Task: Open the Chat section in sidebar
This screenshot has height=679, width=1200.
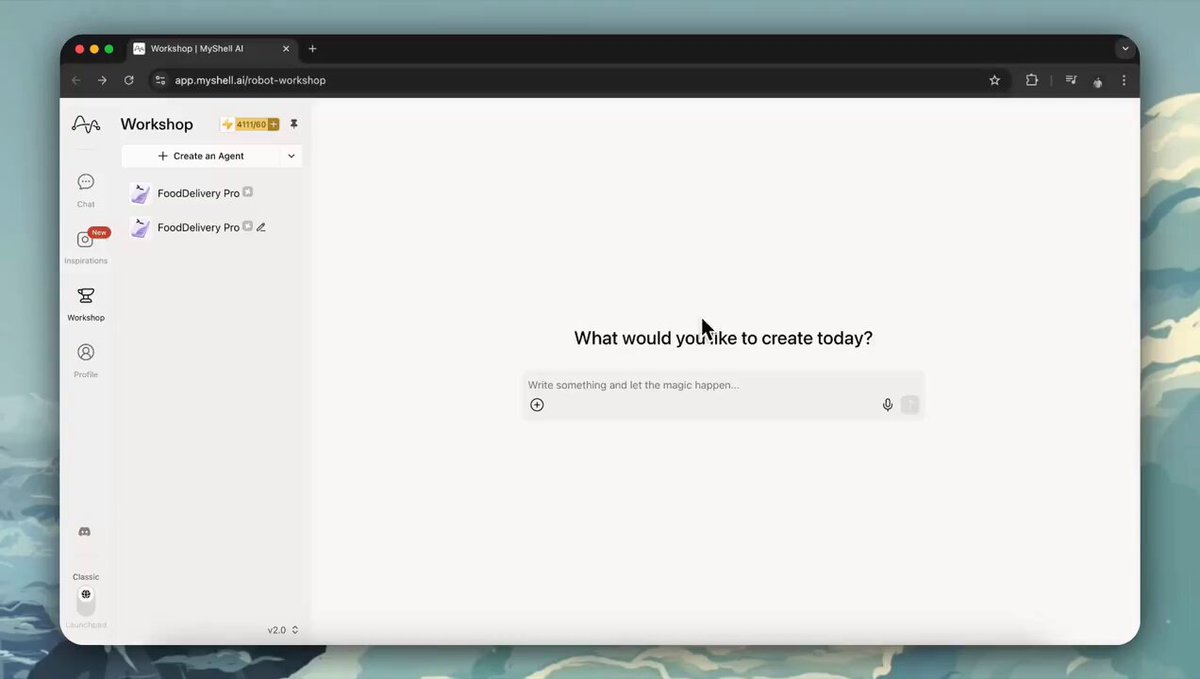Action: (86, 189)
